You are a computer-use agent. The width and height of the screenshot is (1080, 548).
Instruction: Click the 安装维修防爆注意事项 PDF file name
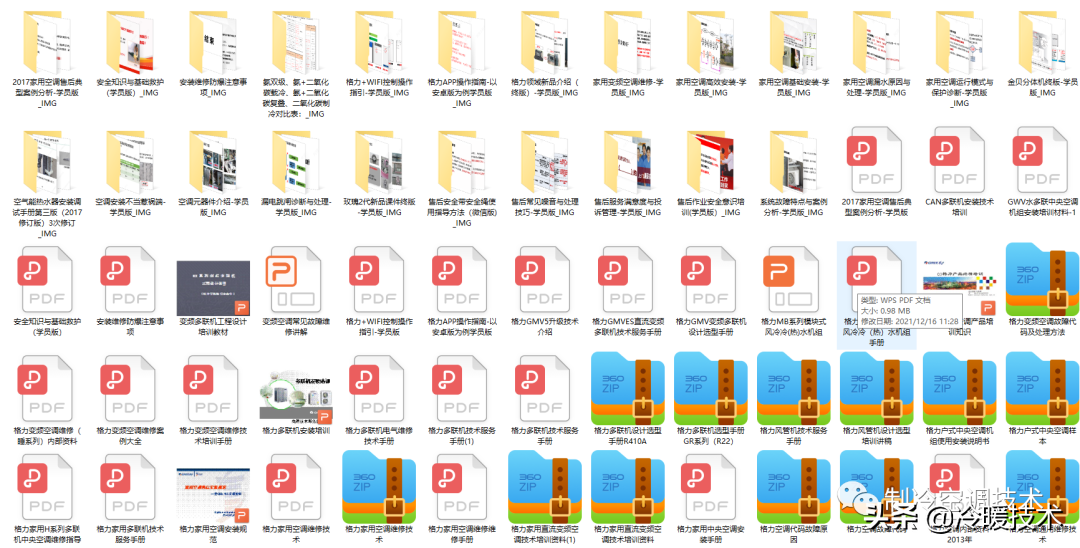pos(130,326)
